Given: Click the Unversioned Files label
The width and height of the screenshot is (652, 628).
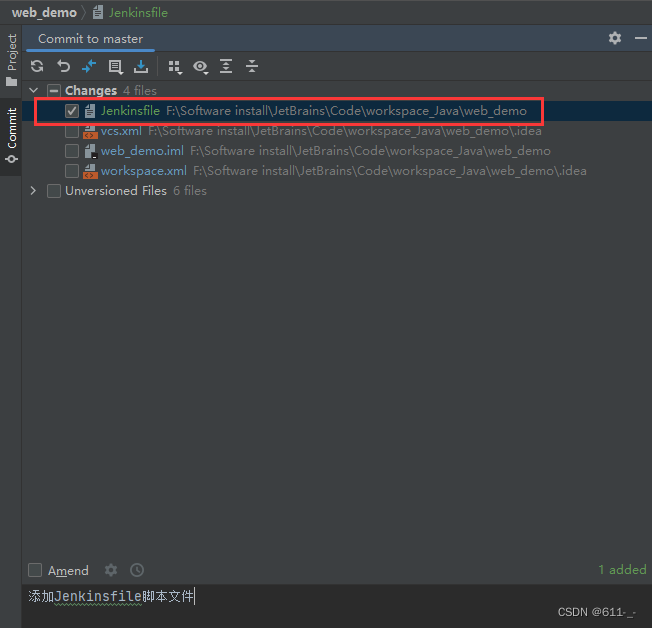Looking at the screenshot, I should click(116, 191).
